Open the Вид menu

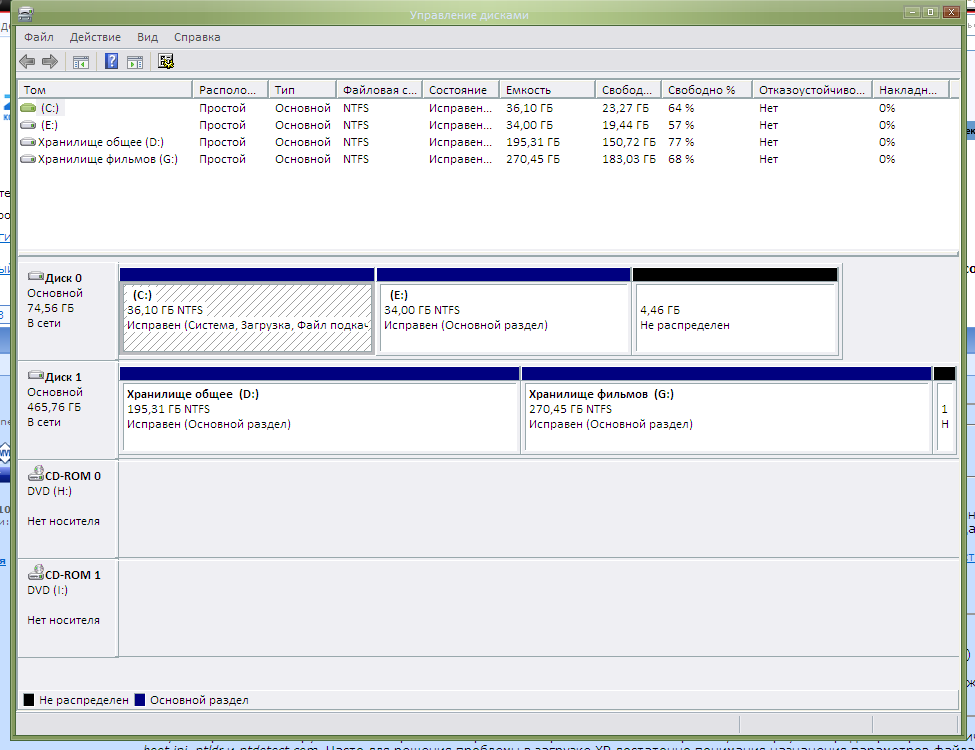pos(147,37)
